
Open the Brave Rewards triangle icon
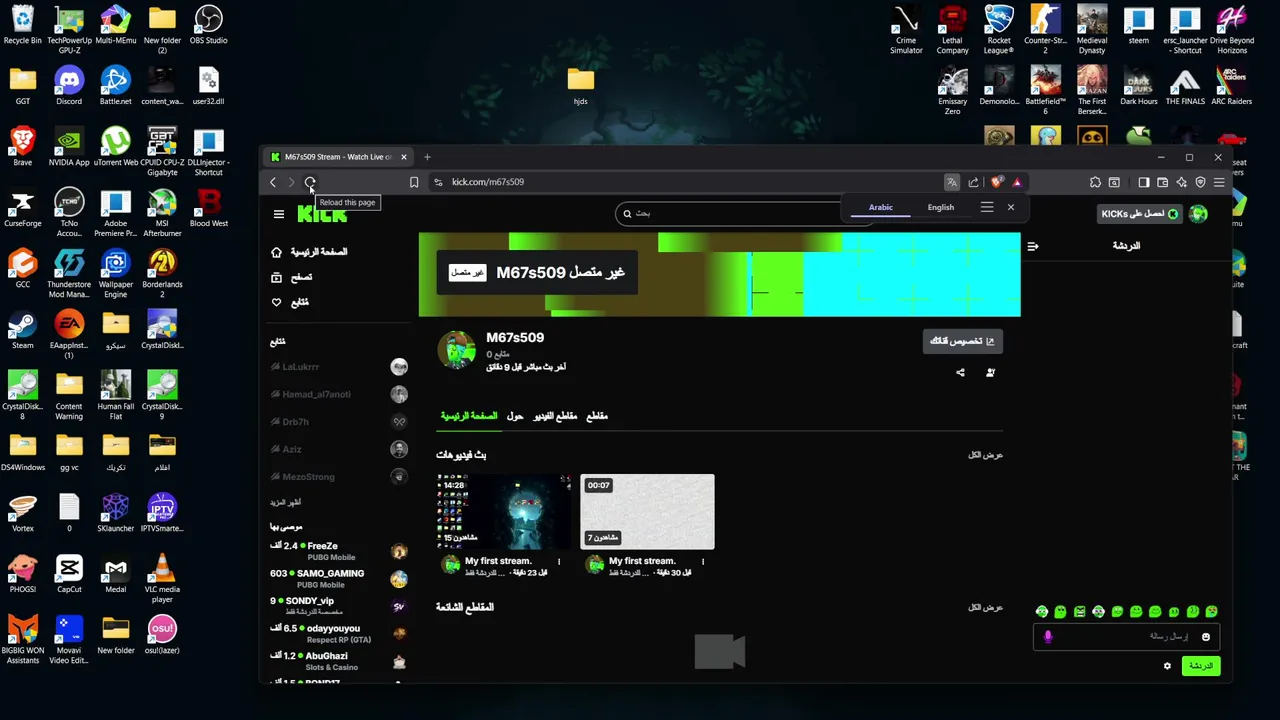(1017, 182)
